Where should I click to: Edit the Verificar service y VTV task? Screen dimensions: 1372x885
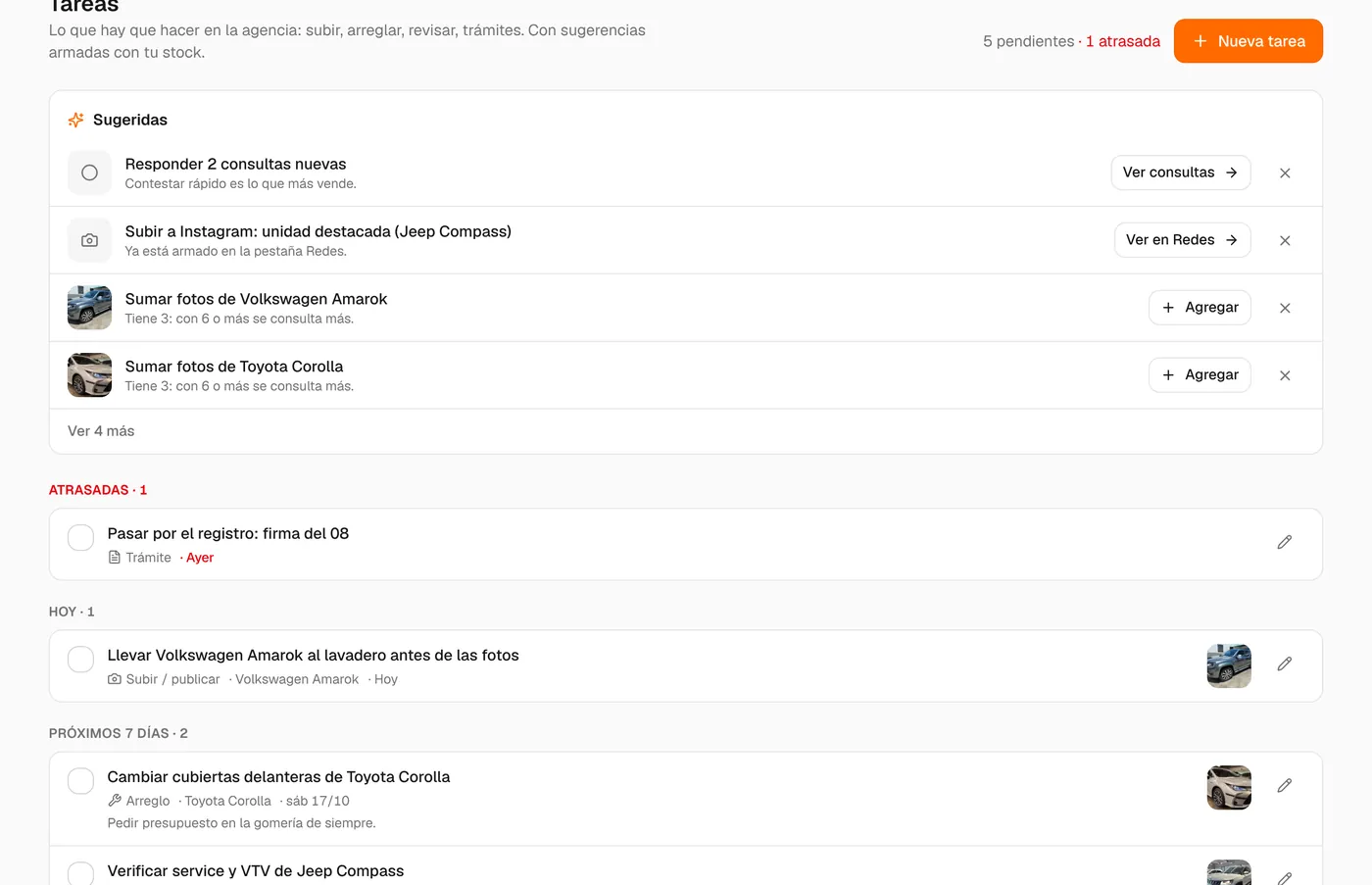1285,876
